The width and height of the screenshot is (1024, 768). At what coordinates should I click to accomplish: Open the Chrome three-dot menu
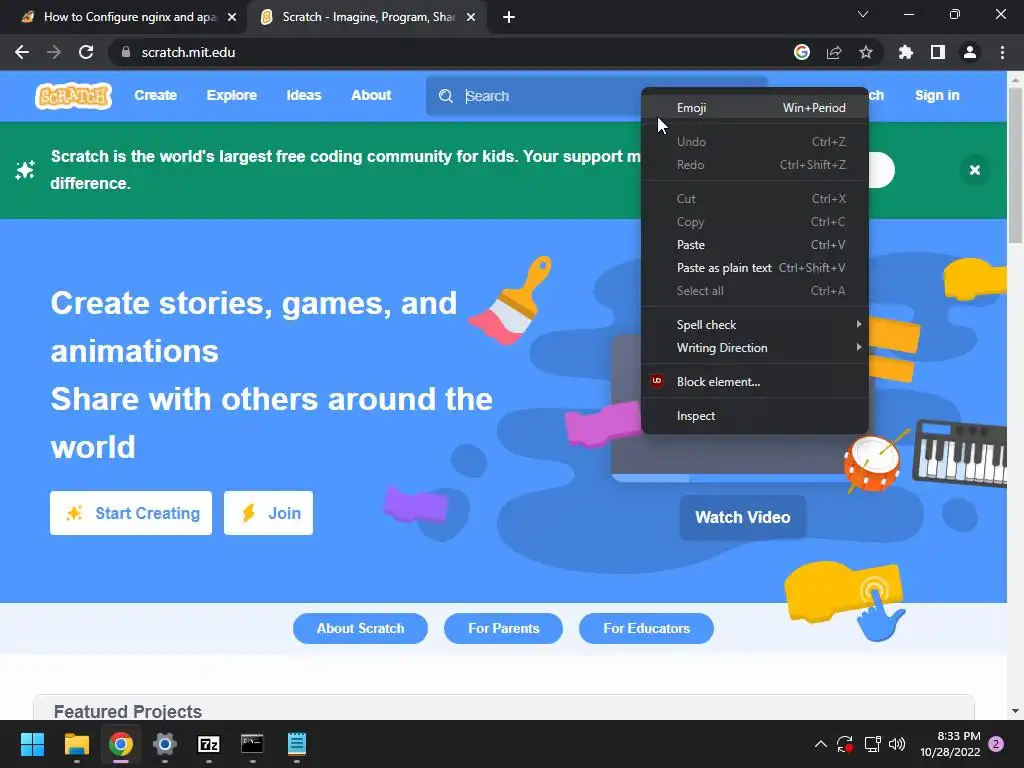point(1002,52)
